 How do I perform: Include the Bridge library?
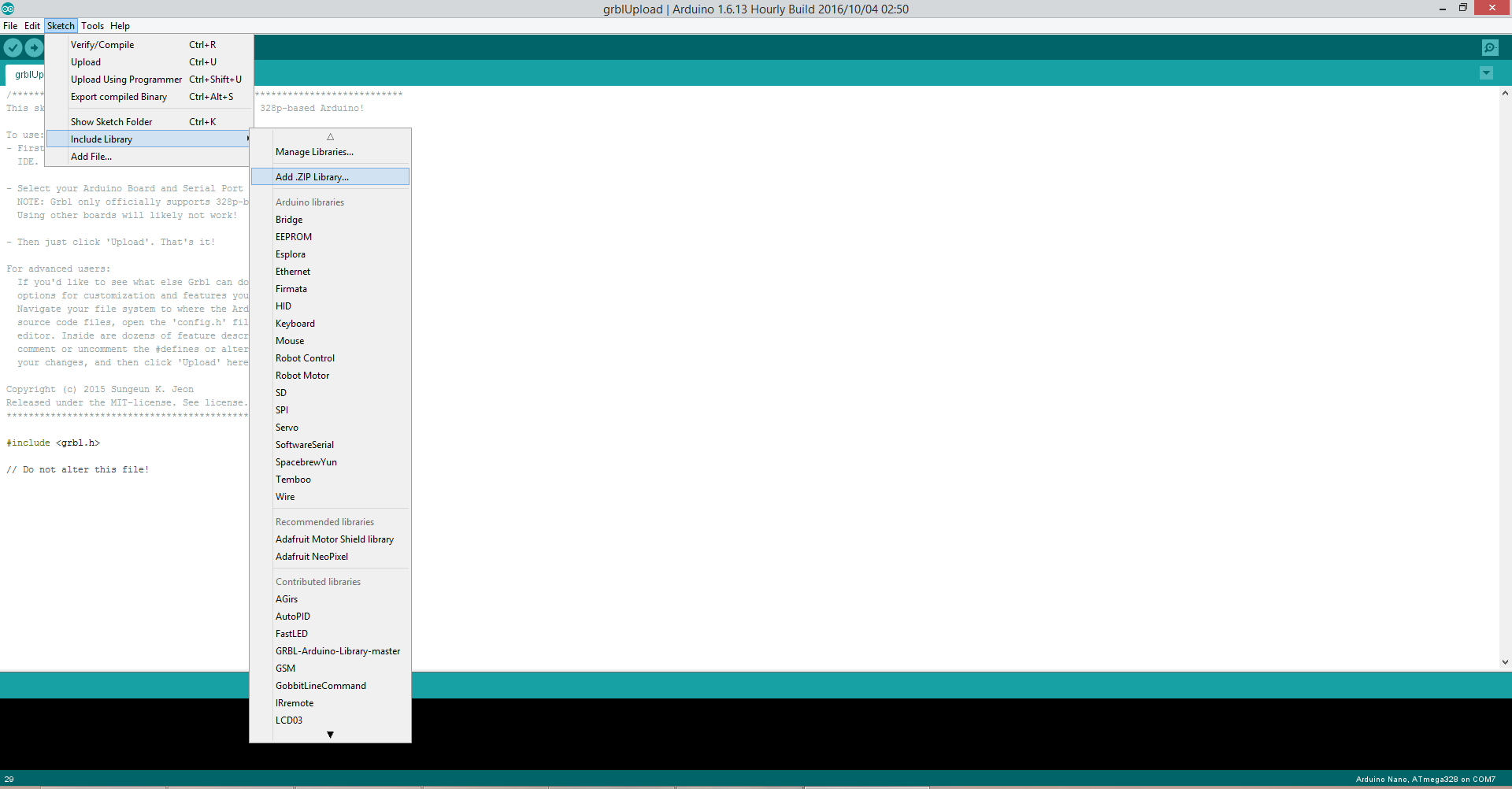(x=330, y=220)
